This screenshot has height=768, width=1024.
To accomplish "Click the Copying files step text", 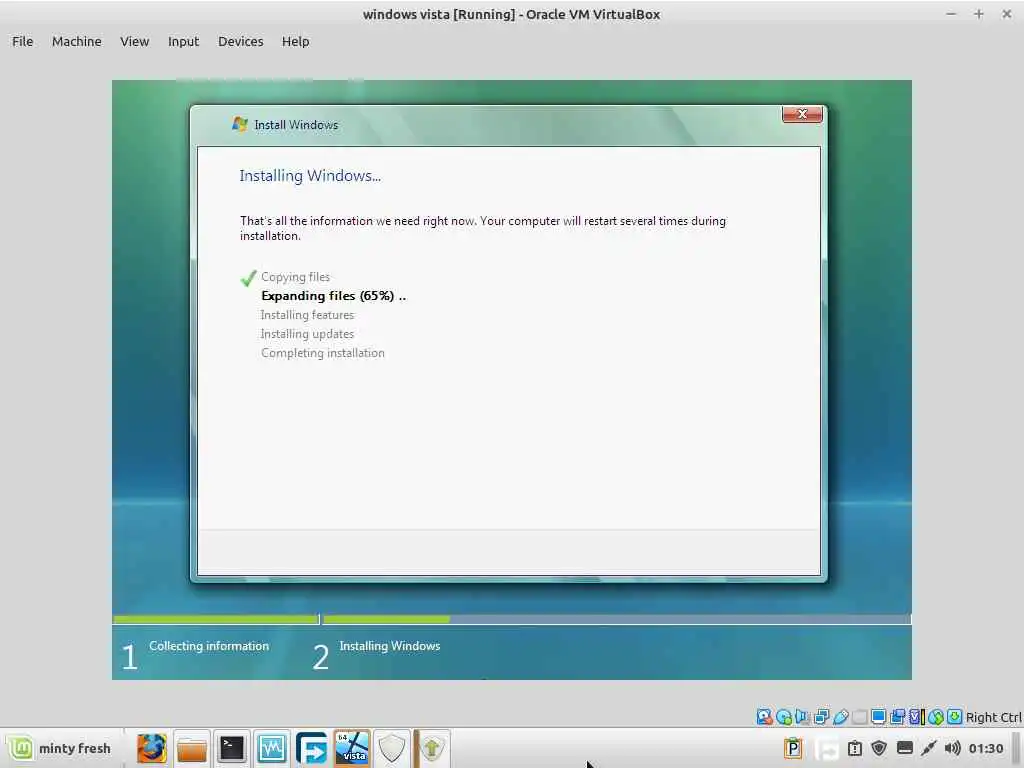I will point(295,277).
